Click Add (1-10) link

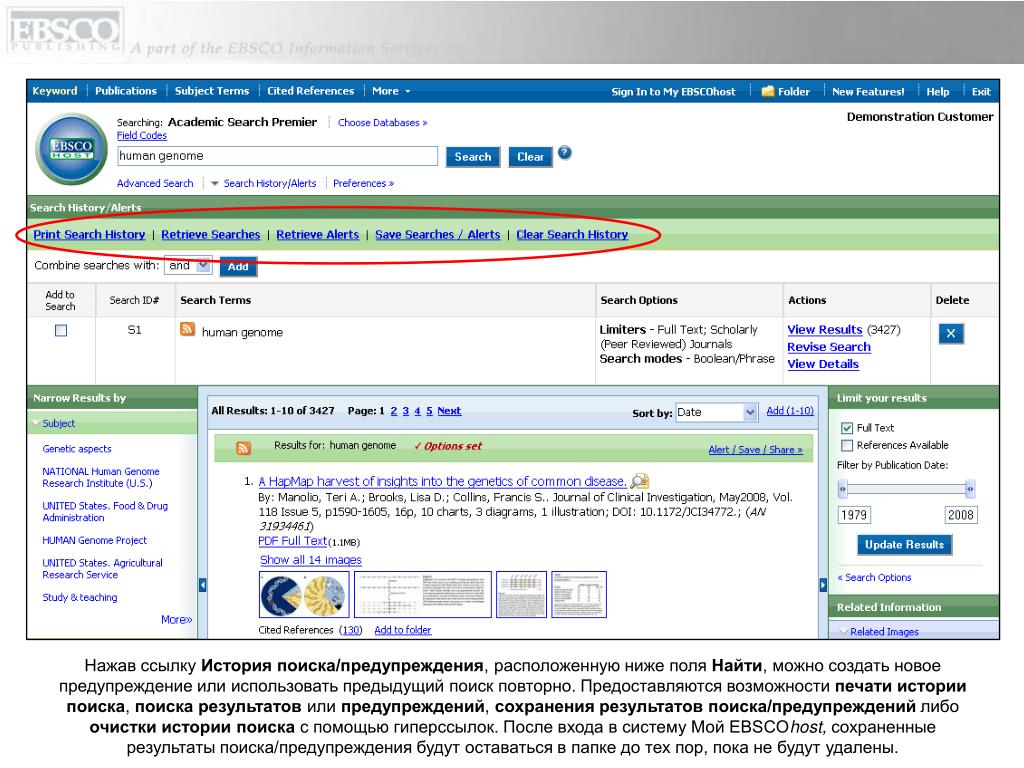pyautogui.click(x=790, y=411)
